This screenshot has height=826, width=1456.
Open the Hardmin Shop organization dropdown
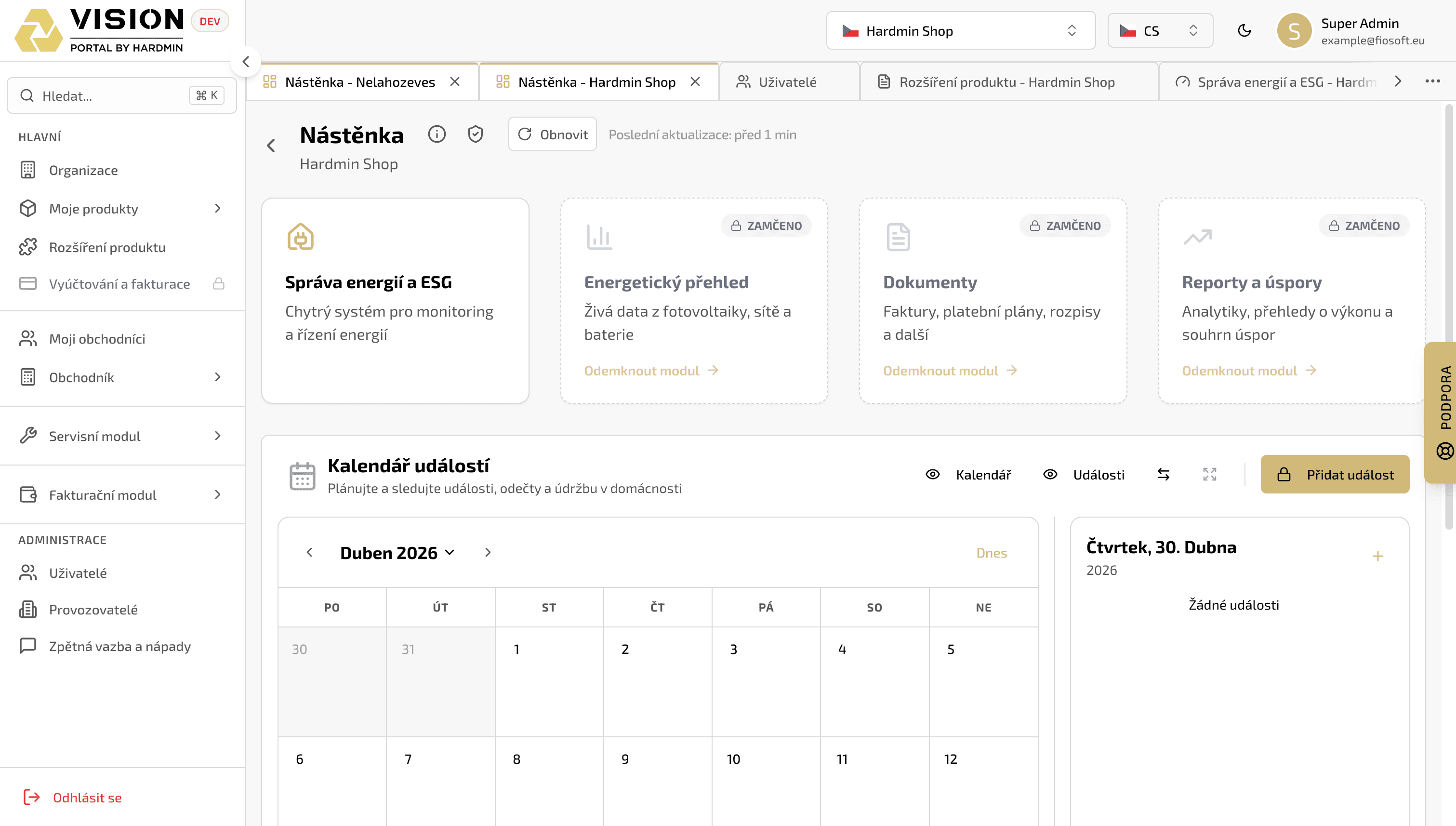tap(961, 31)
